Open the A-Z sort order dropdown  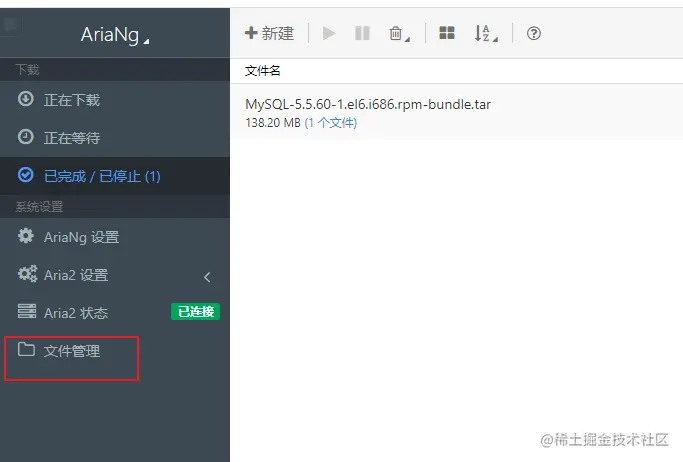(486, 34)
